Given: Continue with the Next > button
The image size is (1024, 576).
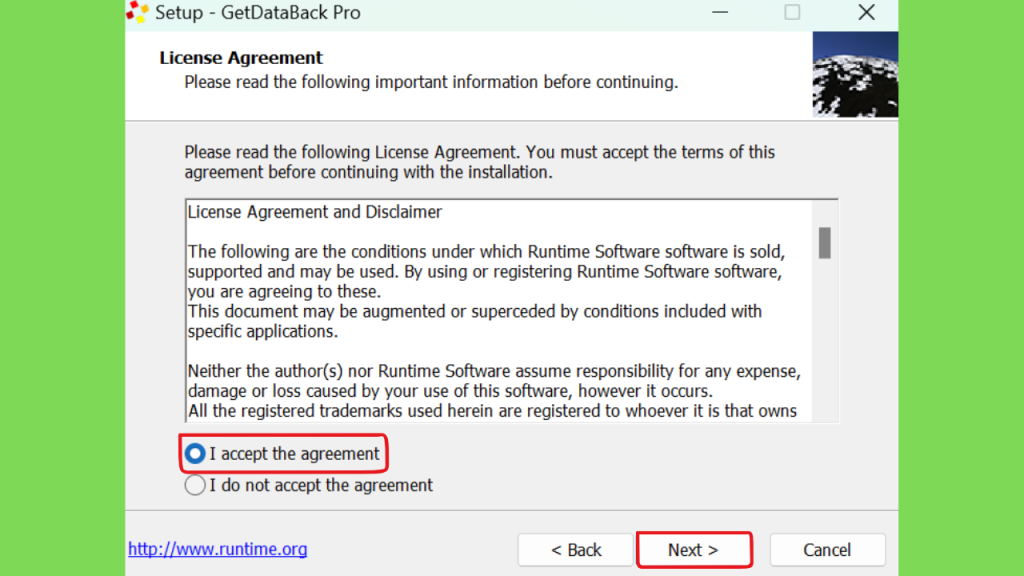Looking at the screenshot, I should 694,550.
